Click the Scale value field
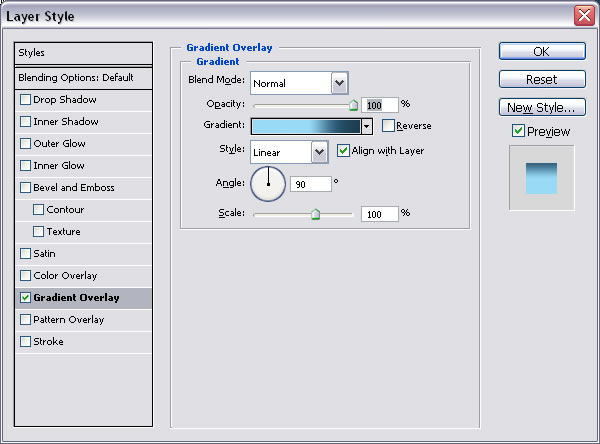This screenshot has width=600, height=444. point(380,214)
